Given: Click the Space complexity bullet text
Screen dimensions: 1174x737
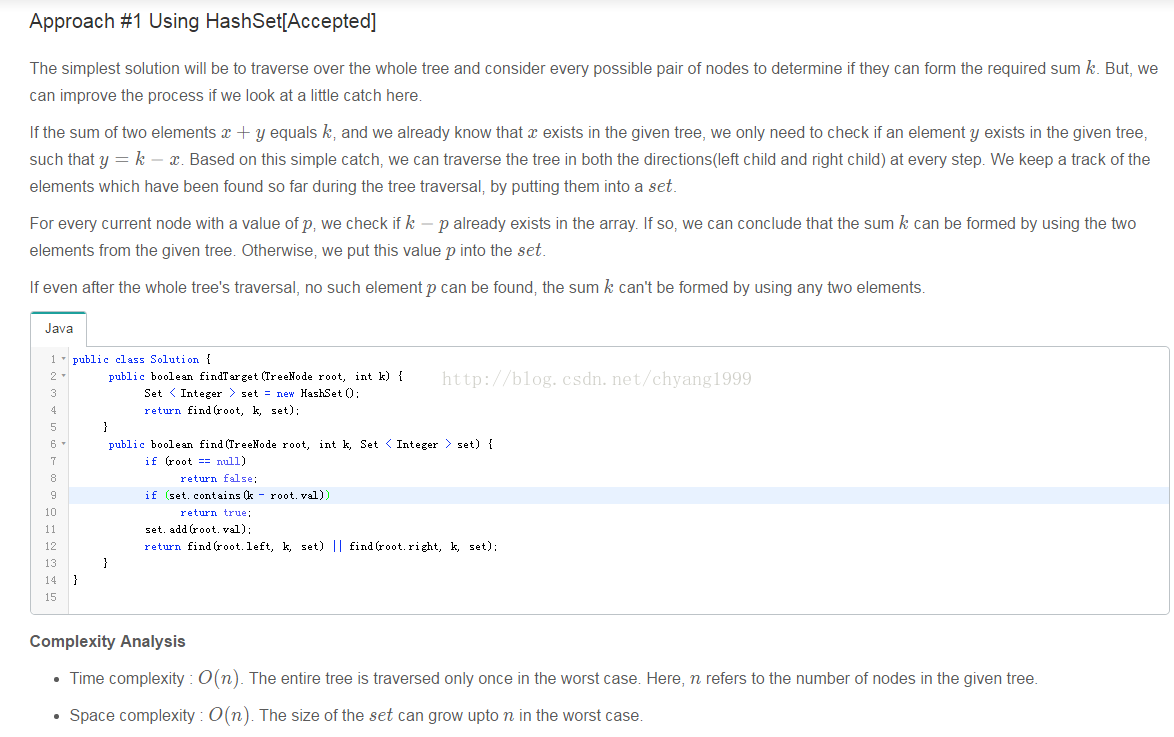Looking at the screenshot, I should click(356, 715).
